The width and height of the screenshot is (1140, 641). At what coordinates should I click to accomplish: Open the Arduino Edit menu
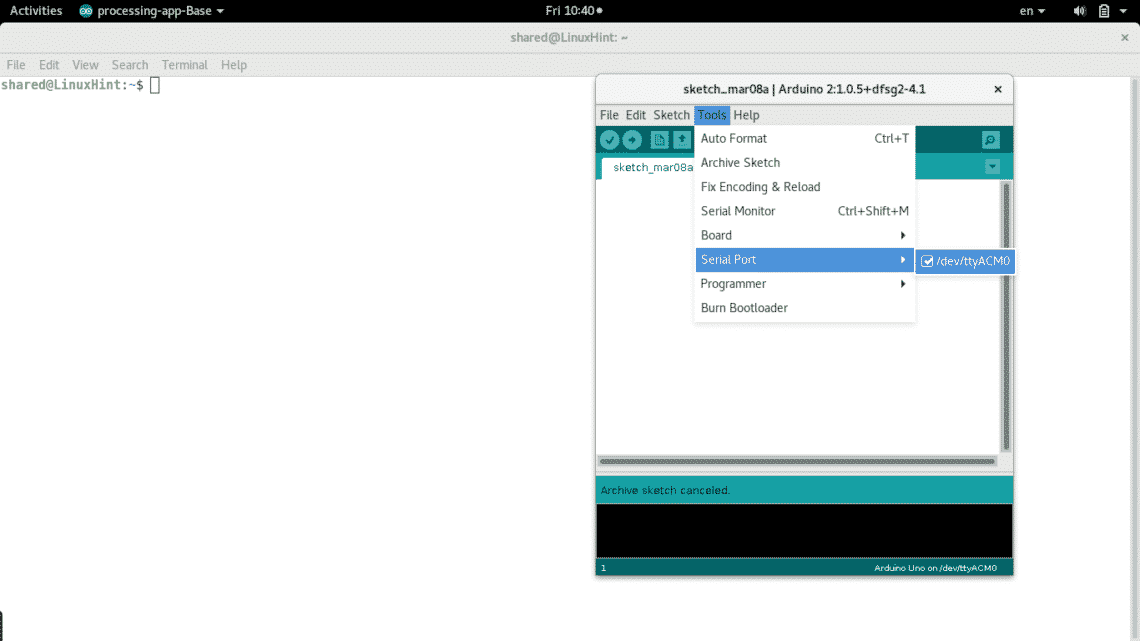pyautogui.click(x=635, y=115)
